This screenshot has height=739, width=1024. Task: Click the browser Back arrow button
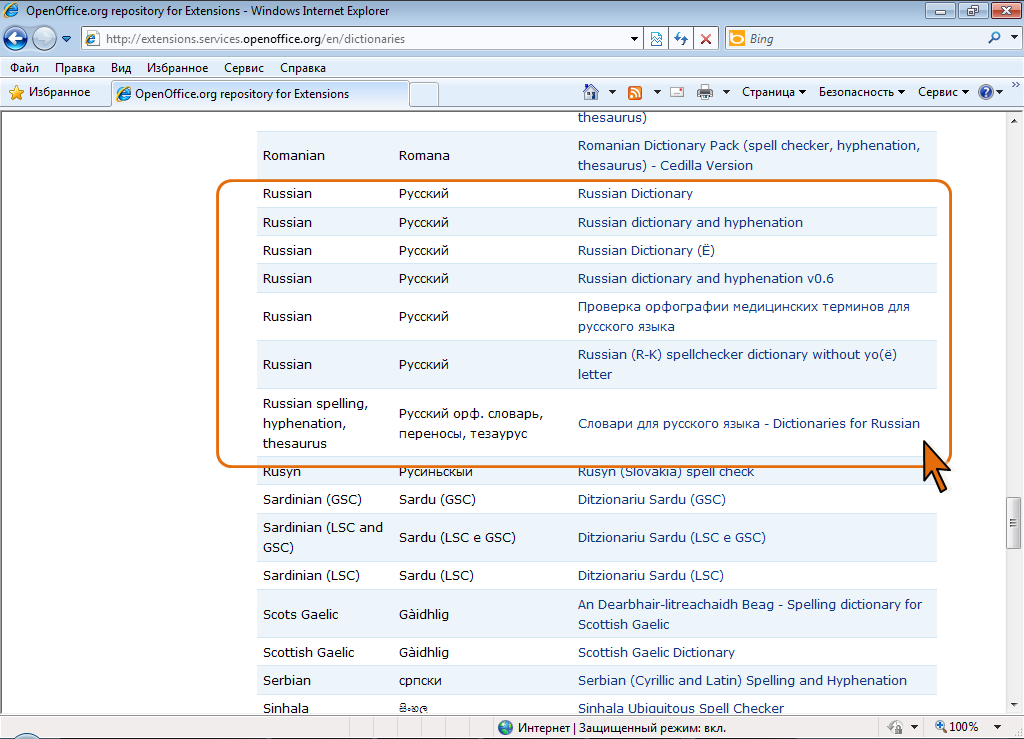[x=16, y=39]
